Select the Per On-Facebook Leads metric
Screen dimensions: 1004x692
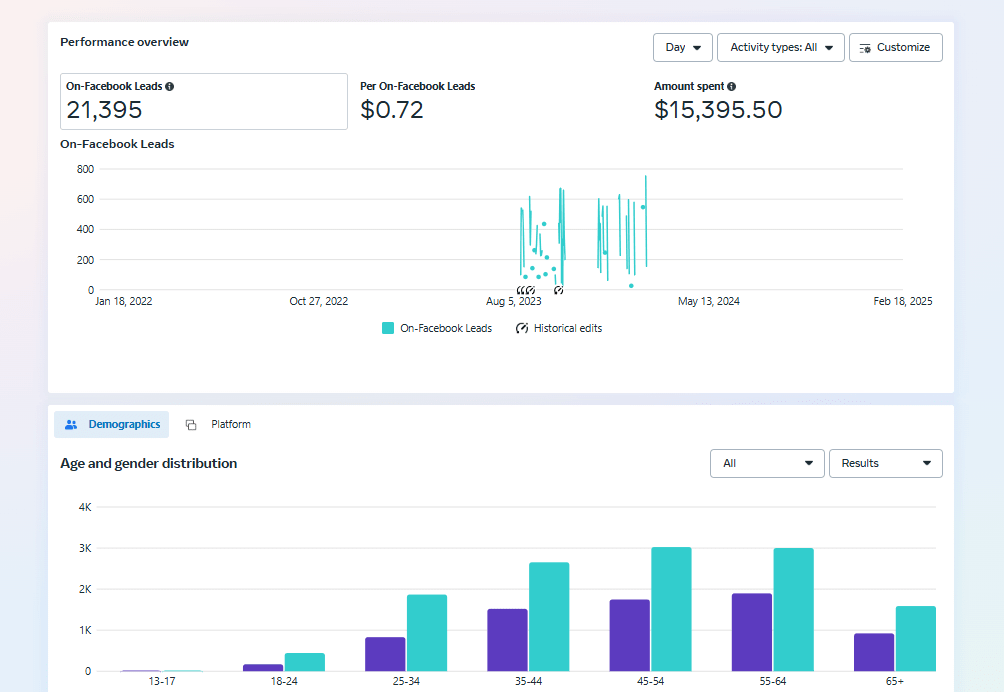click(x=418, y=101)
